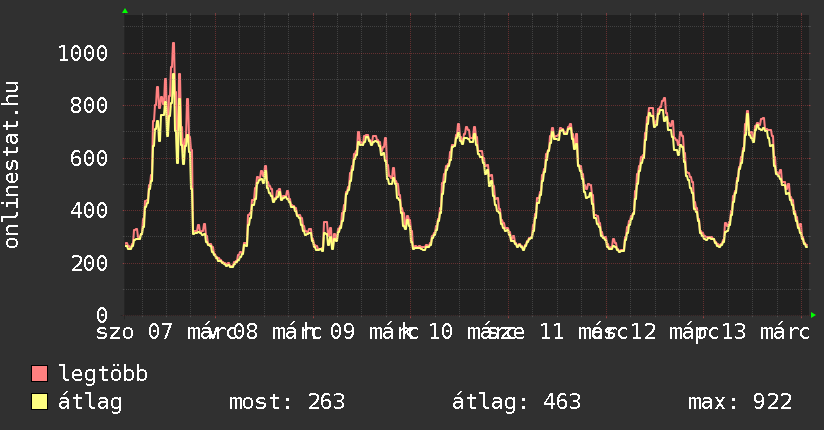This screenshot has width=824, height=430.
Task: Click the highest pink peak above 1000
Action: tap(173, 44)
